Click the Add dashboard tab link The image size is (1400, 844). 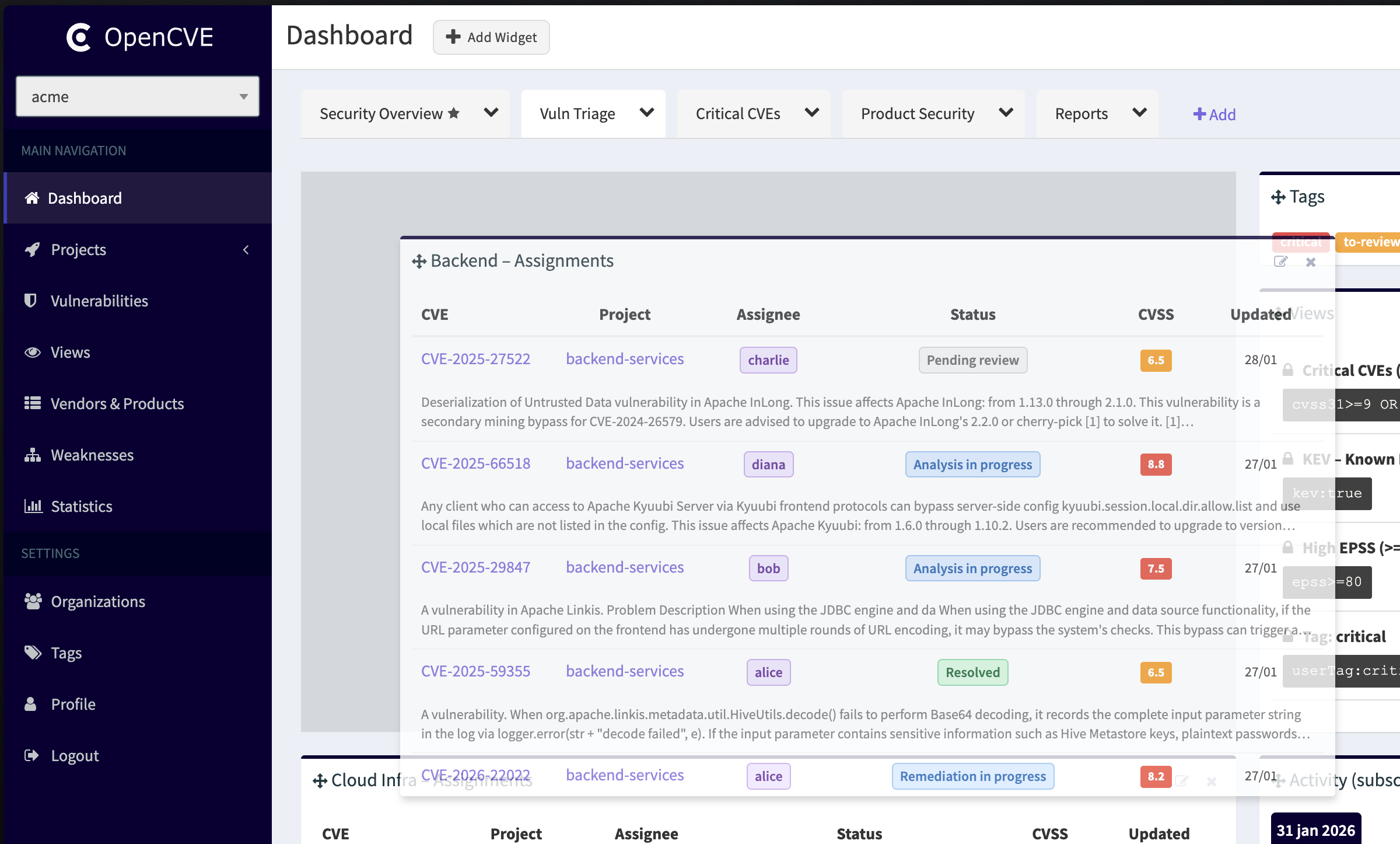tap(1214, 114)
